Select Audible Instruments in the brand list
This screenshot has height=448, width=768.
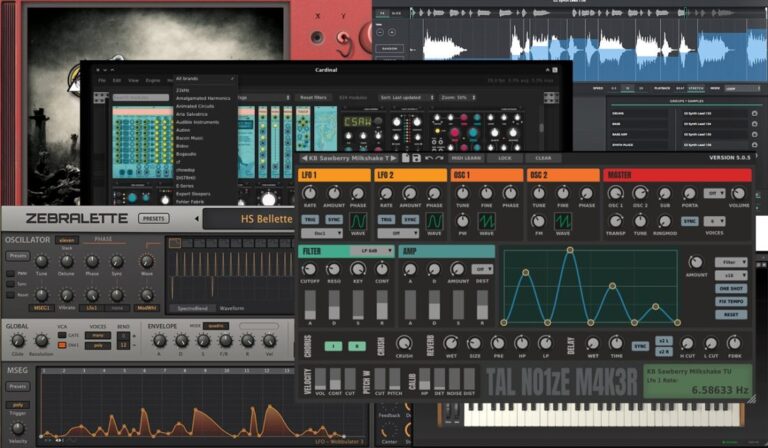point(198,121)
